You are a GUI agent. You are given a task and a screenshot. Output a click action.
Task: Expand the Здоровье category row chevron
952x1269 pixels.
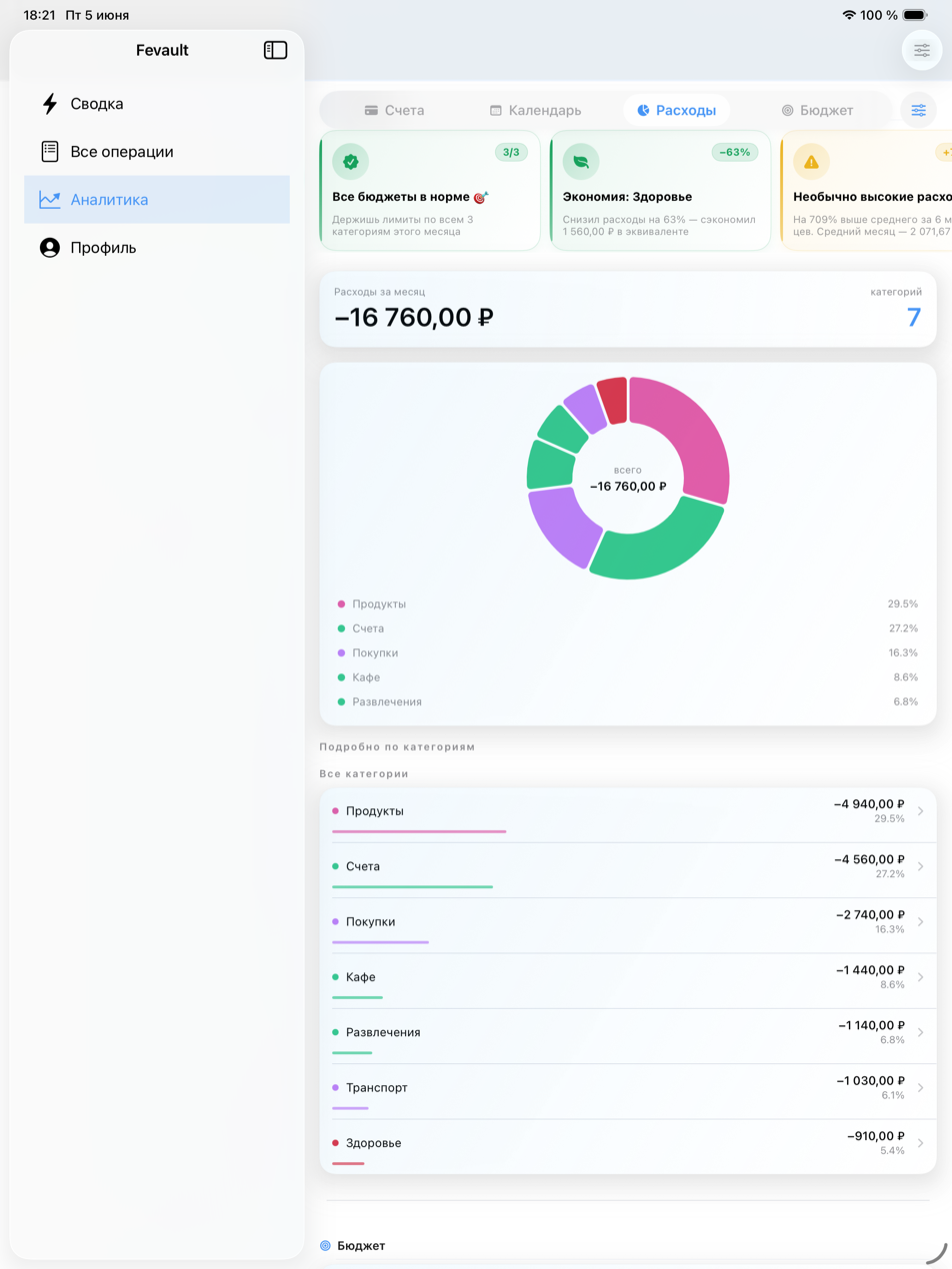click(x=920, y=1143)
